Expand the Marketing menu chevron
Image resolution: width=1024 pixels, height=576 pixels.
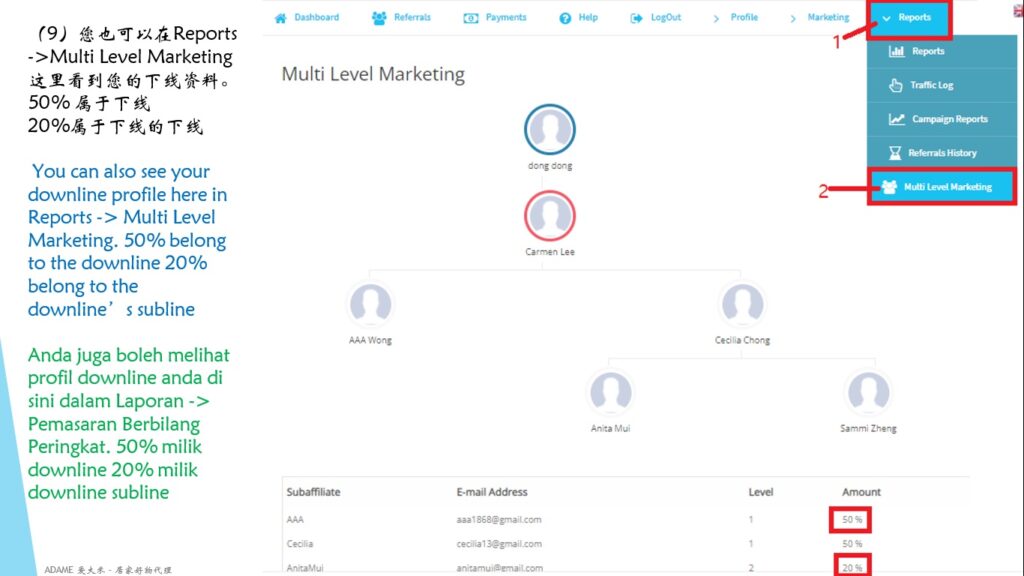[794, 18]
